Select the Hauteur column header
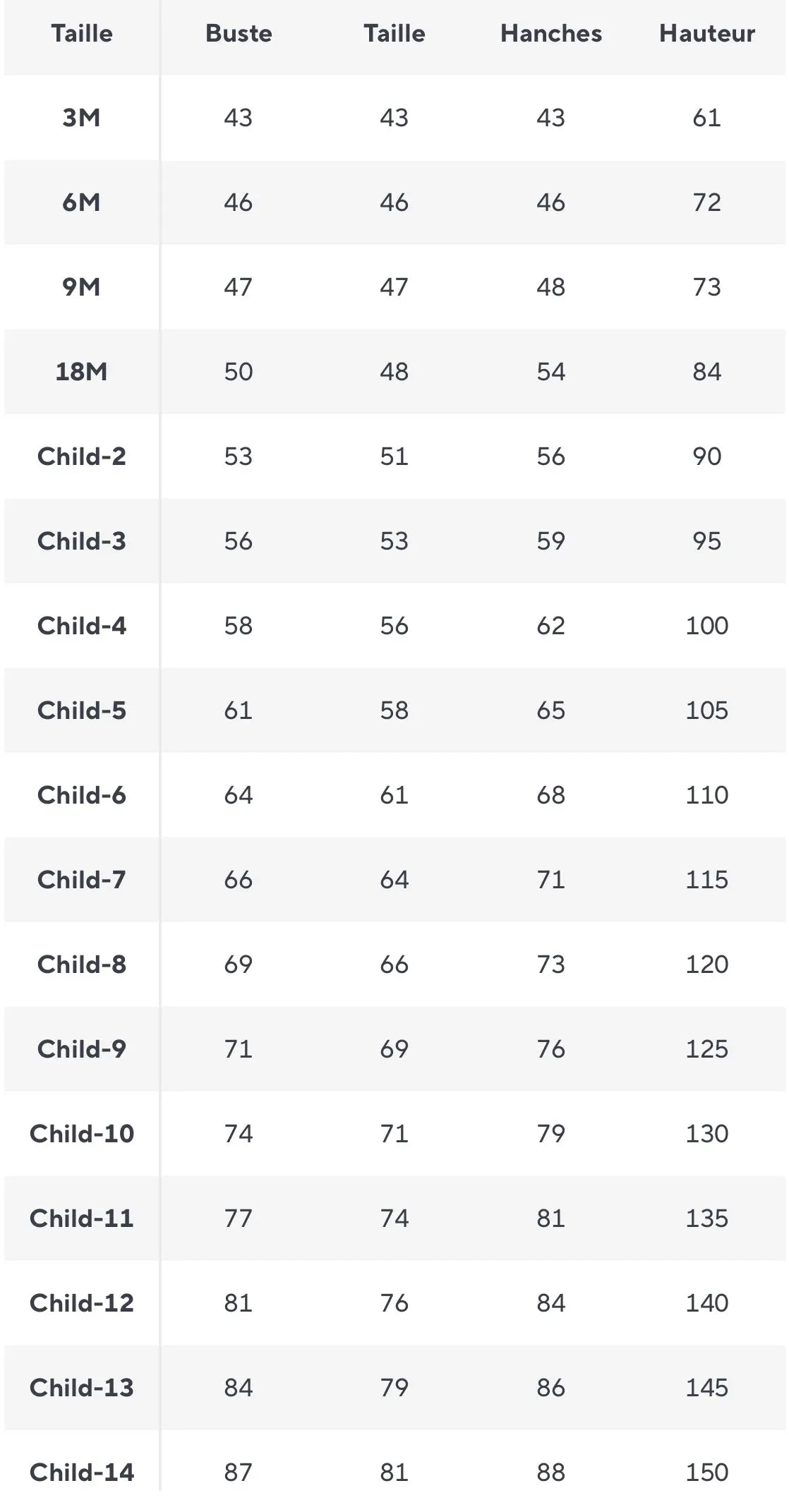 coord(706,33)
